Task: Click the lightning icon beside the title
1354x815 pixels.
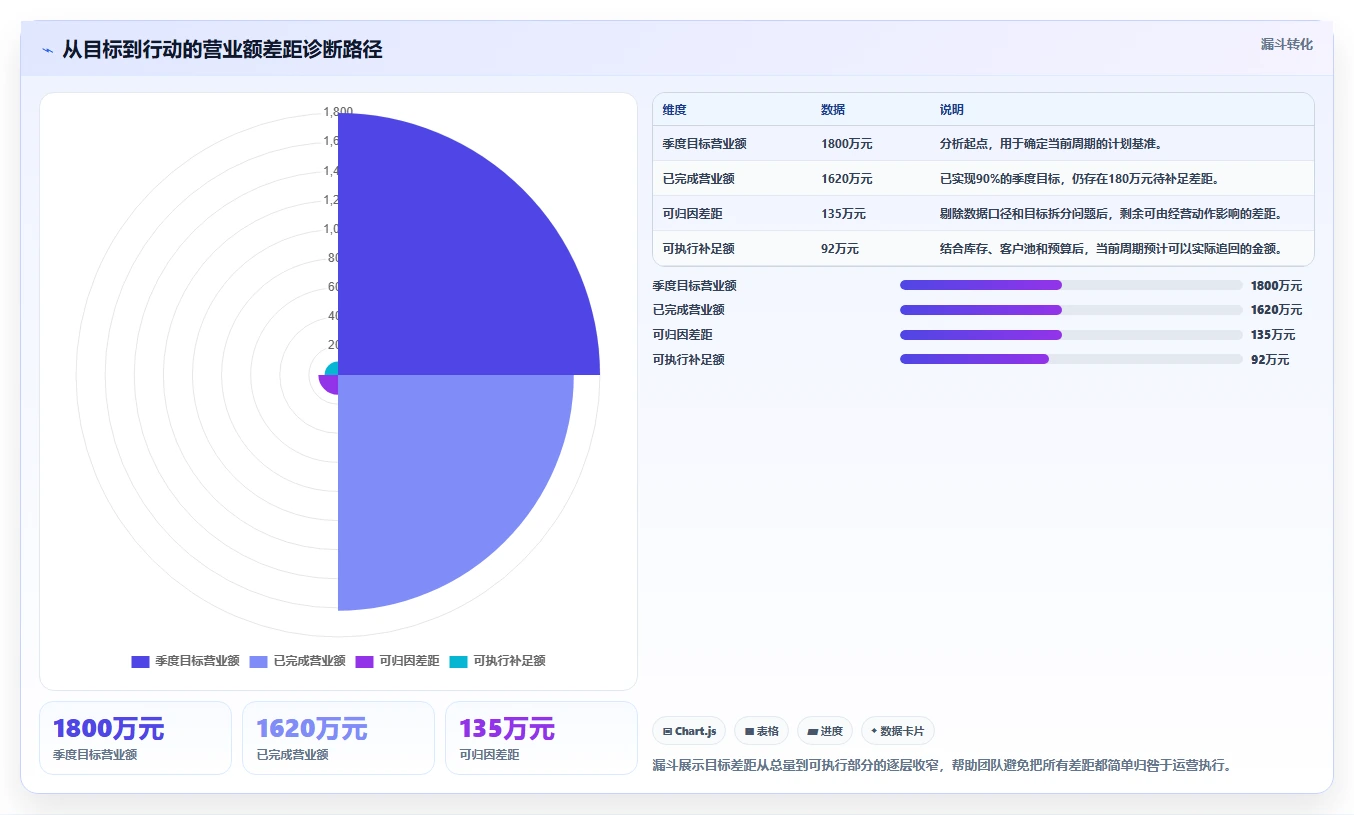Action: [47, 50]
